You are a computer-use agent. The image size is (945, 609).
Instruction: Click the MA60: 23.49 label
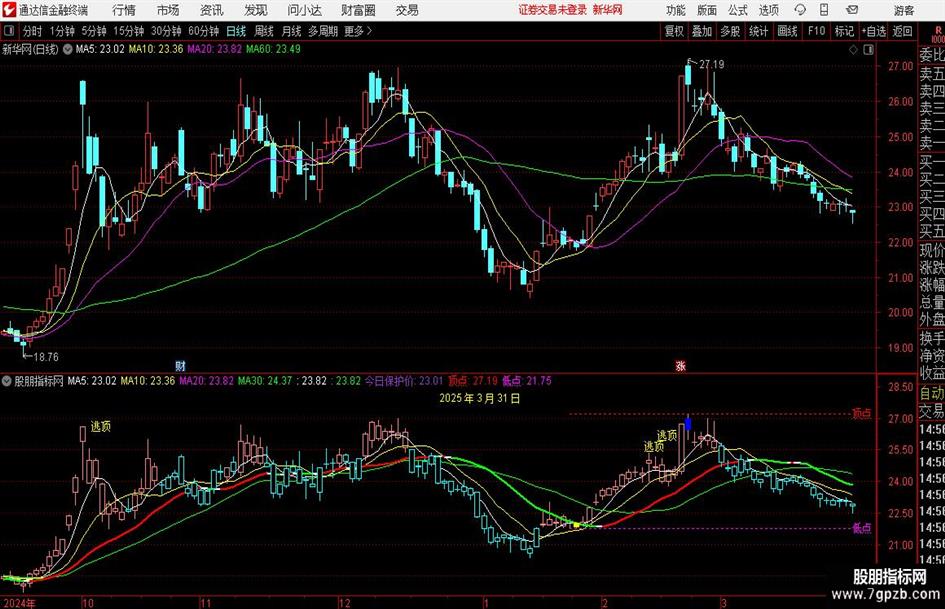273,49
